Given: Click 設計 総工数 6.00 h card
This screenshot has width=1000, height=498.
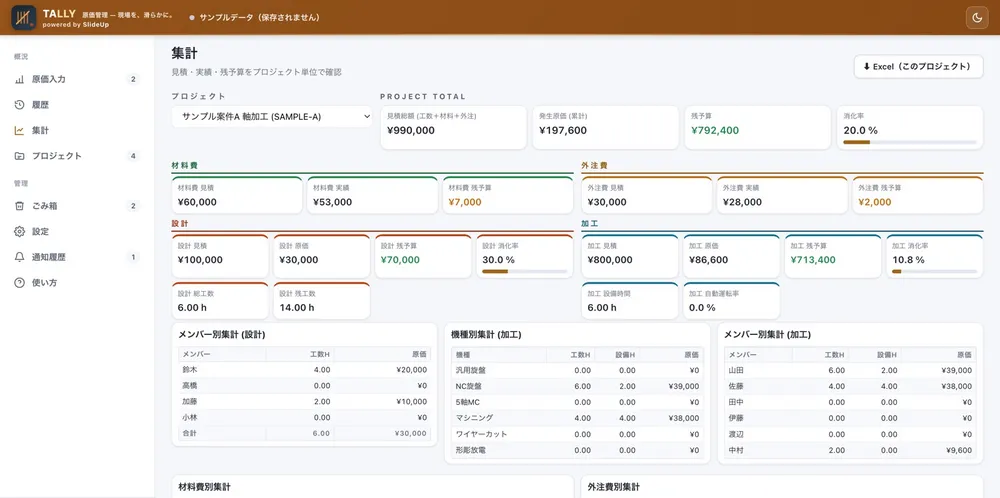Looking at the screenshot, I should pyautogui.click(x=220, y=301).
